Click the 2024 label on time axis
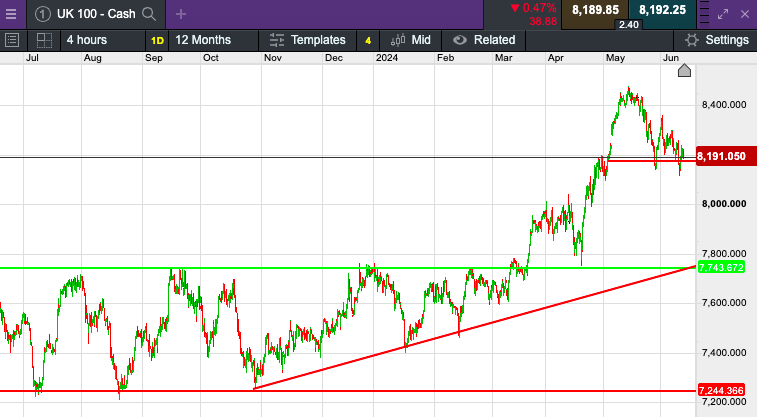This screenshot has width=757, height=417. point(387,58)
